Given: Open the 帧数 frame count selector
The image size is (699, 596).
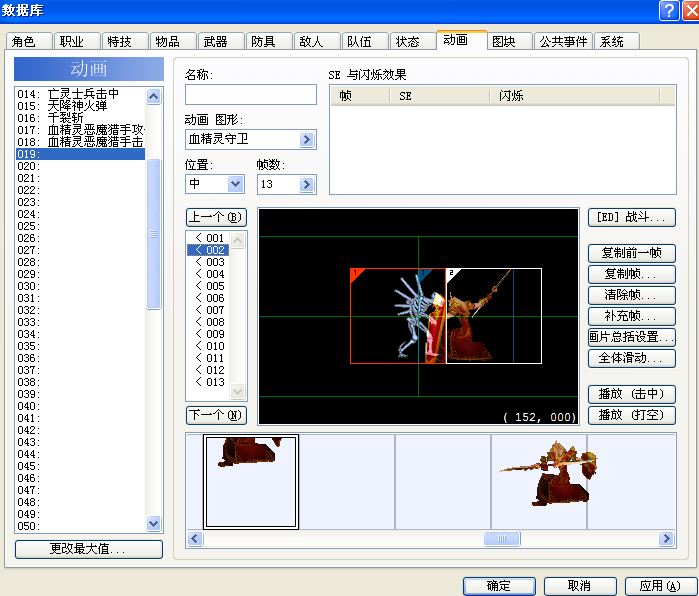Looking at the screenshot, I should pos(306,184).
